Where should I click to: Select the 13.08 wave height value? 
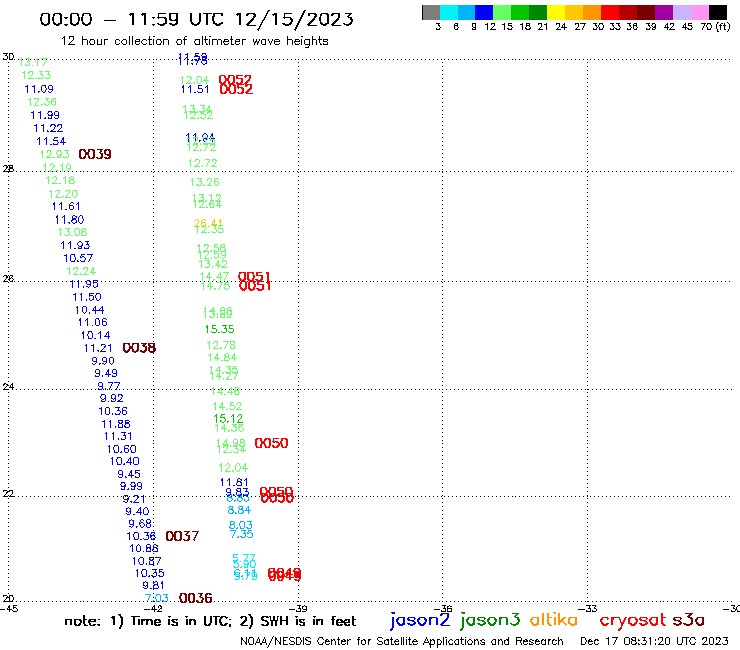72,232
